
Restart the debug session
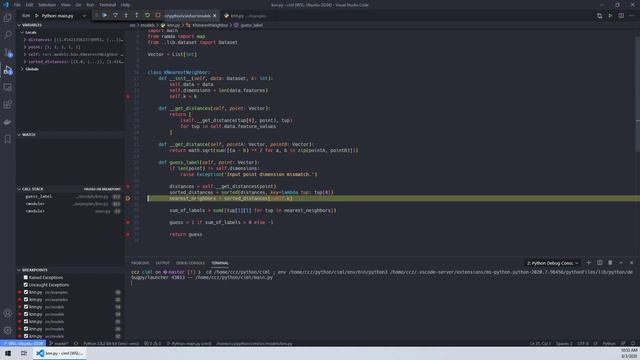click(x=147, y=16)
